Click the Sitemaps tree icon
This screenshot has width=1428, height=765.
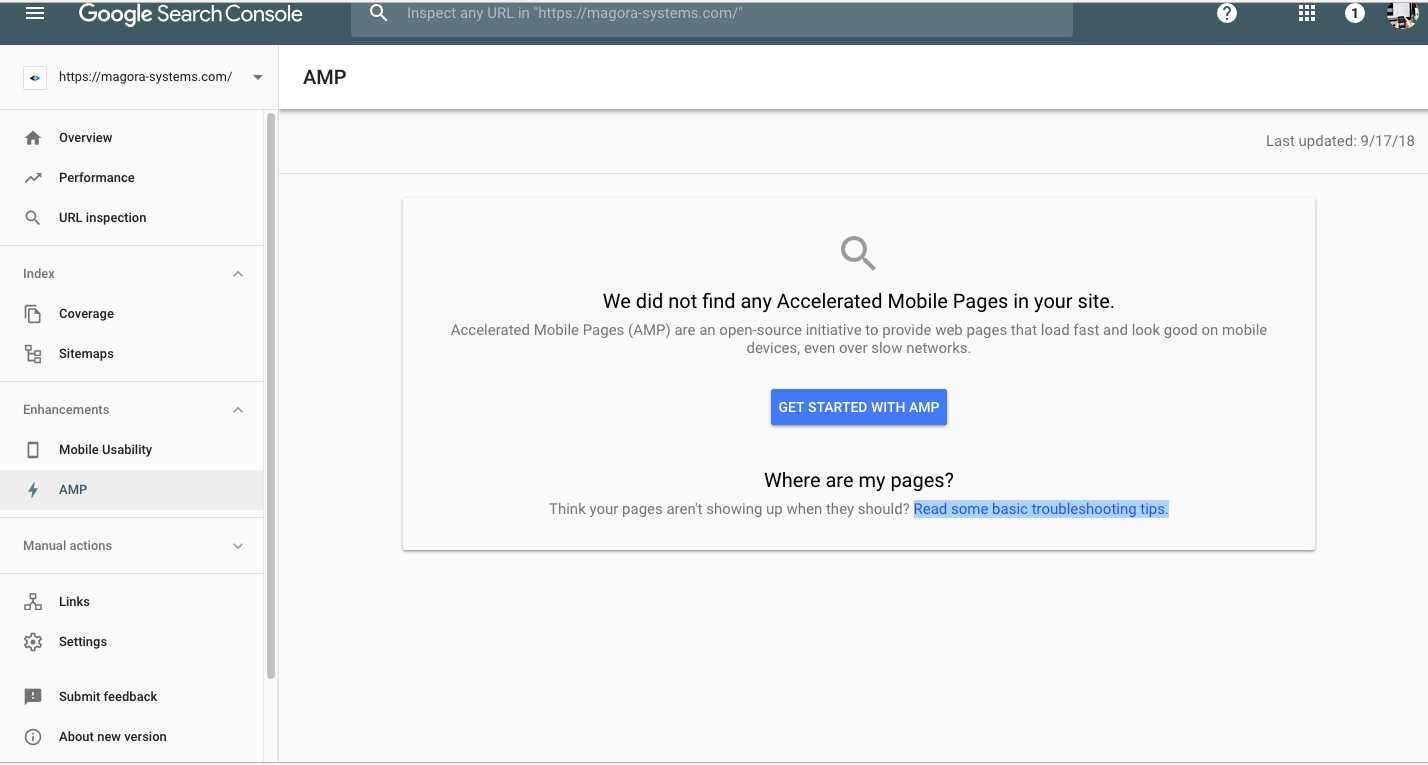coord(33,354)
